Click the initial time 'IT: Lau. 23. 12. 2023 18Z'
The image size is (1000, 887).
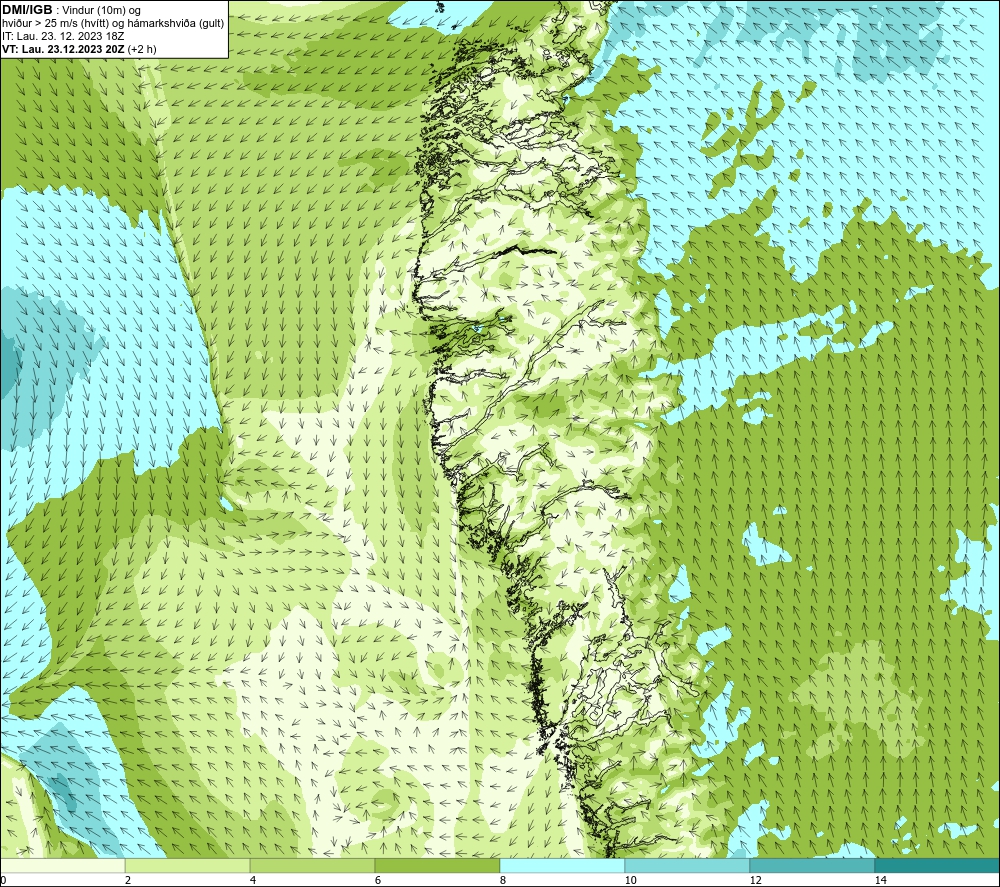point(63,36)
